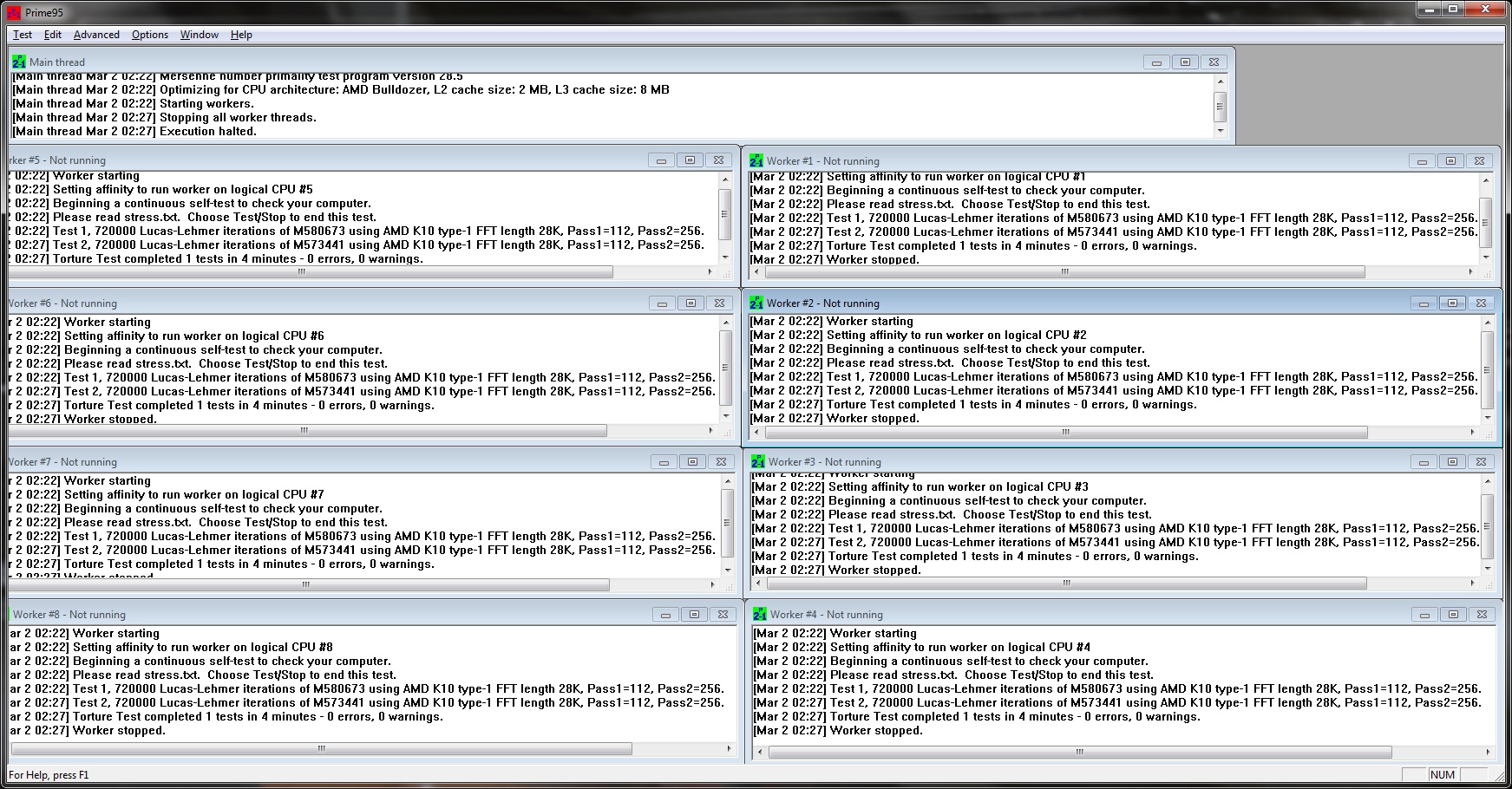
Task: Minimize the Worker #7 window
Action: [x=664, y=462]
